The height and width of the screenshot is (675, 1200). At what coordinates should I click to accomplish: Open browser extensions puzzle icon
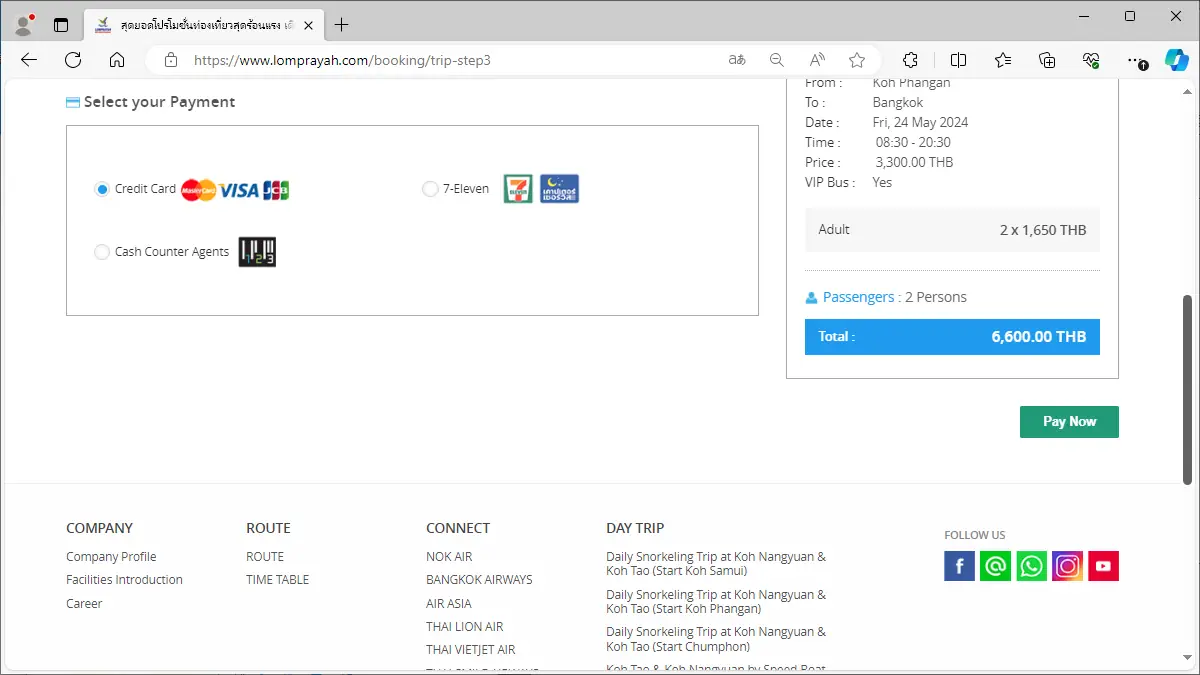pos(910,60)
